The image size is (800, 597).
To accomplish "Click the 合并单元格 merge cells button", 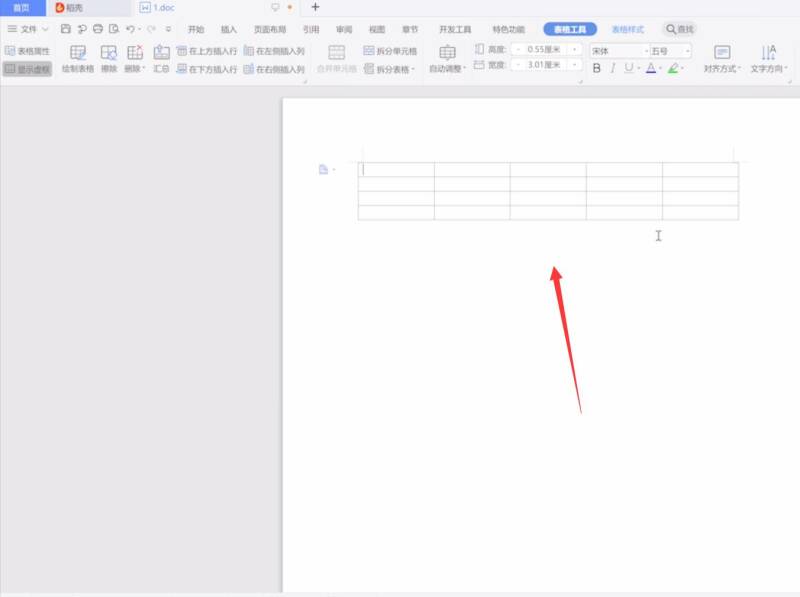I will click(x=336, y=59).
